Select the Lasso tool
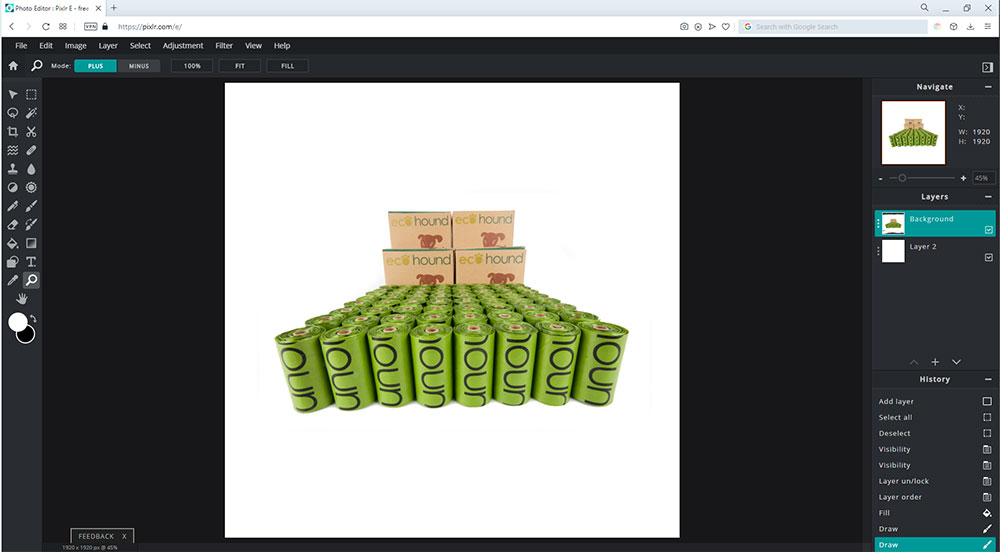Screen dimensions: 1000x552 (12, 113)
